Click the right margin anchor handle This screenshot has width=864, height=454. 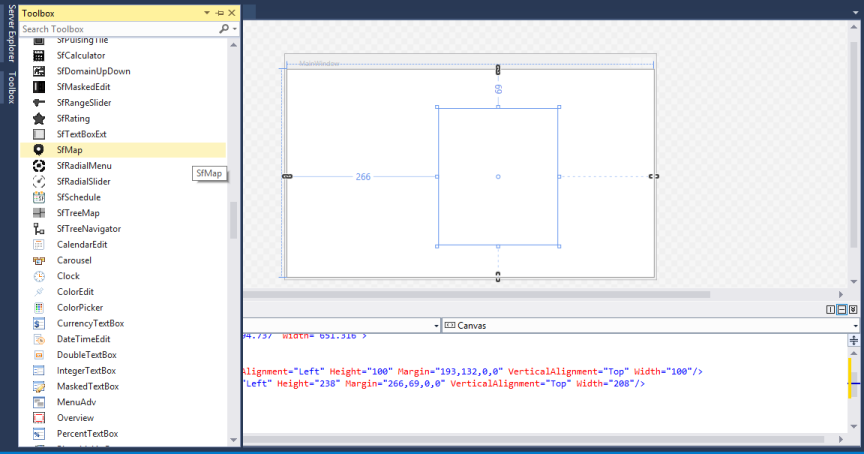(x=654, y=176)
